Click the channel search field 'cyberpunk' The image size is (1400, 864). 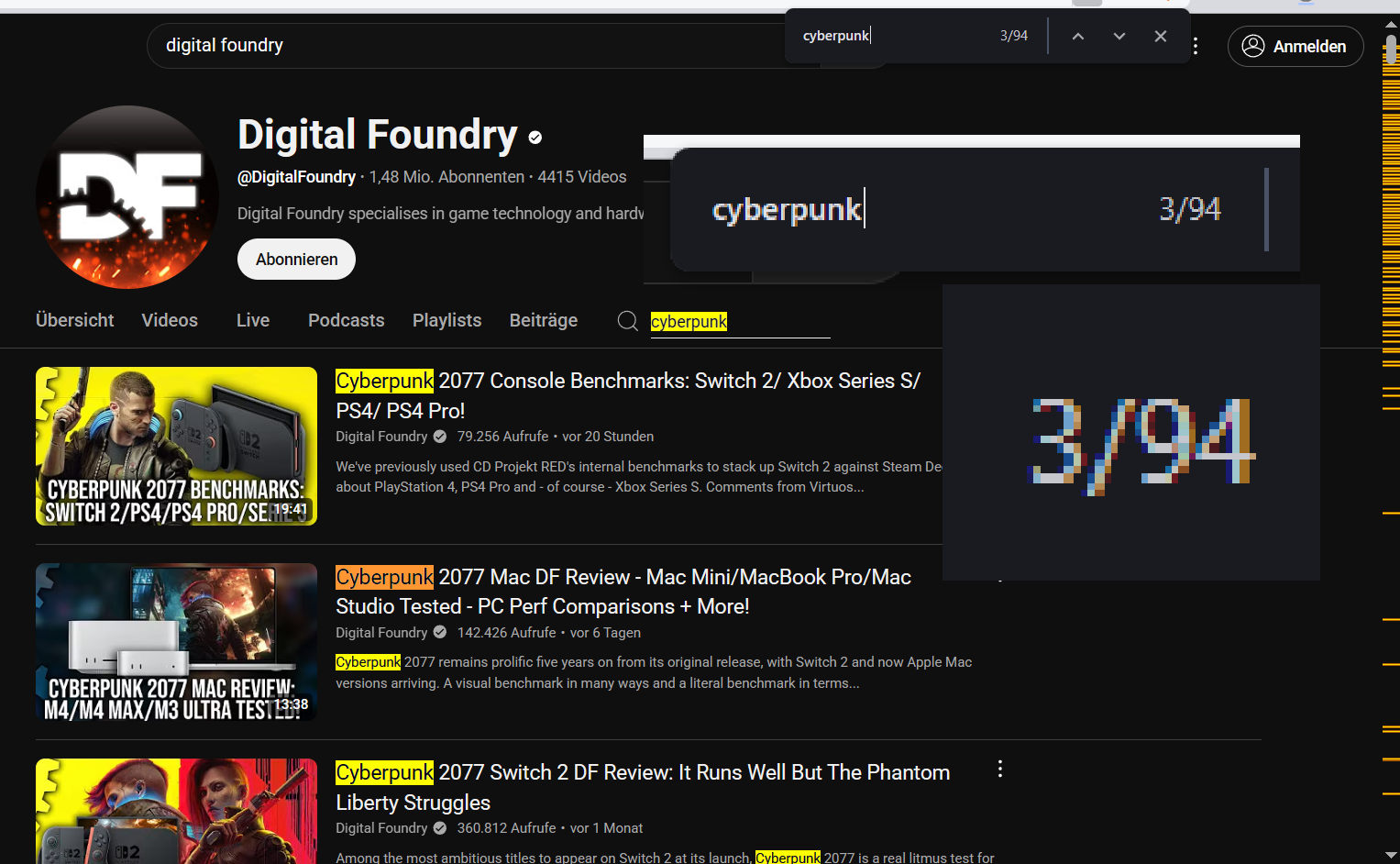740,322
